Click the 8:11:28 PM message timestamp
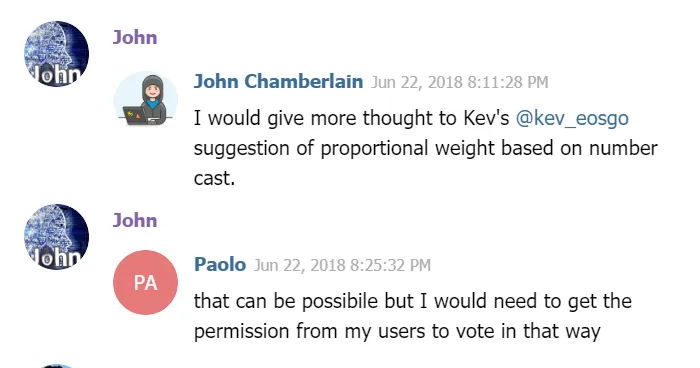 (459, 83)
